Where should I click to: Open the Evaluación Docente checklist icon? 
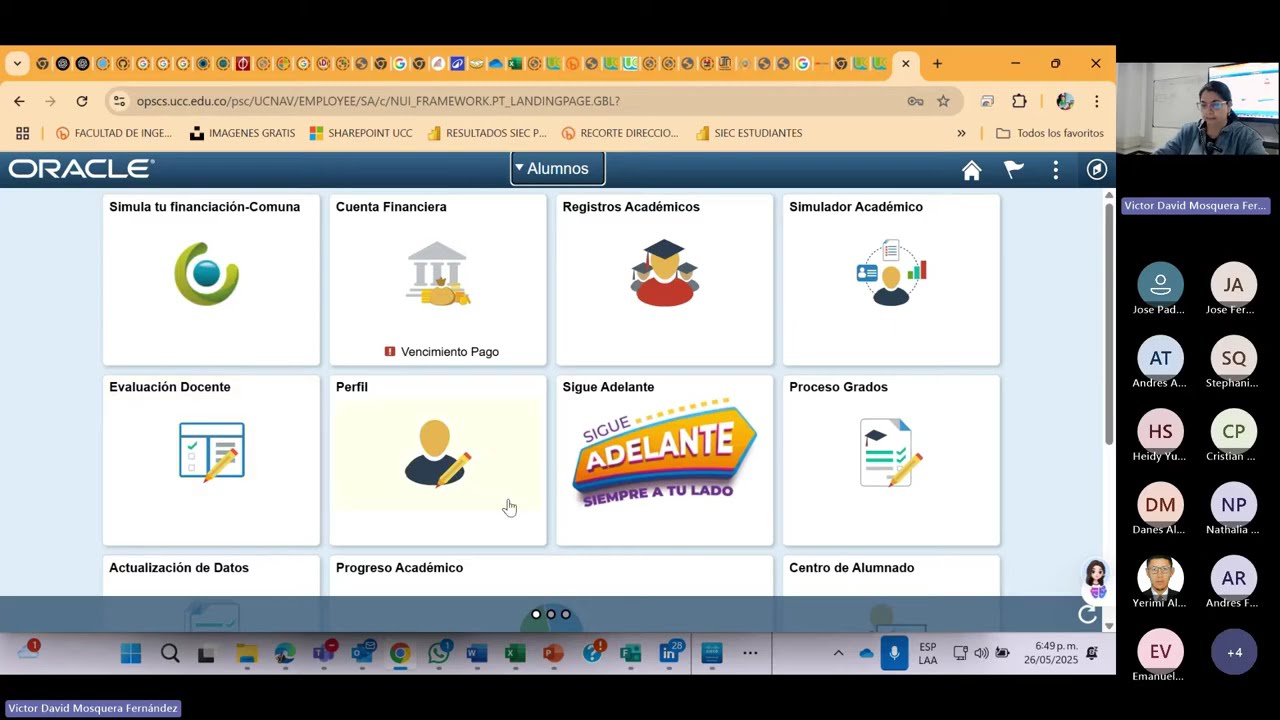click(211, 452)
